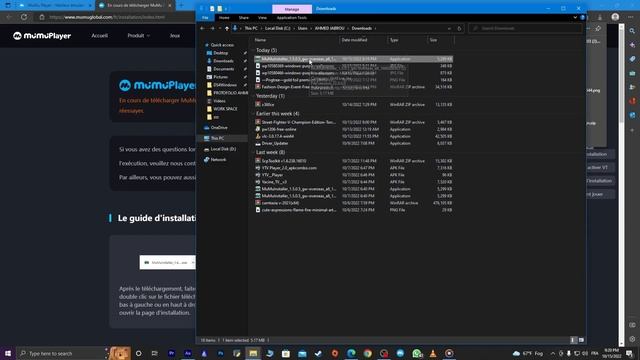Select Network in navigation pane
640x360 pixels.
(x=218, y=160)
